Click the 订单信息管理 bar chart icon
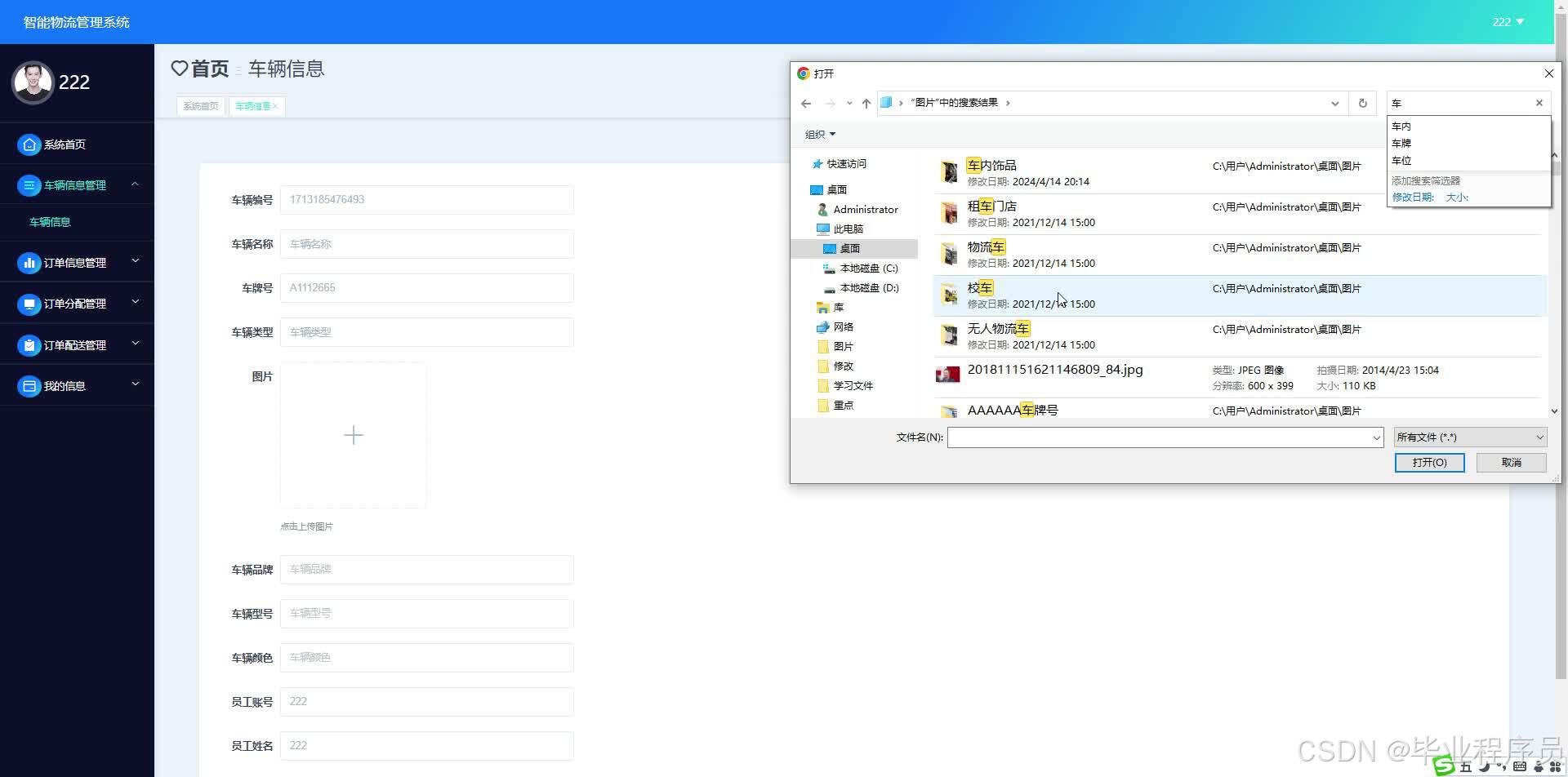Image resolution: width=1568 pixels, height=777 pixels. pyautogui.click(x=29, y=263)
